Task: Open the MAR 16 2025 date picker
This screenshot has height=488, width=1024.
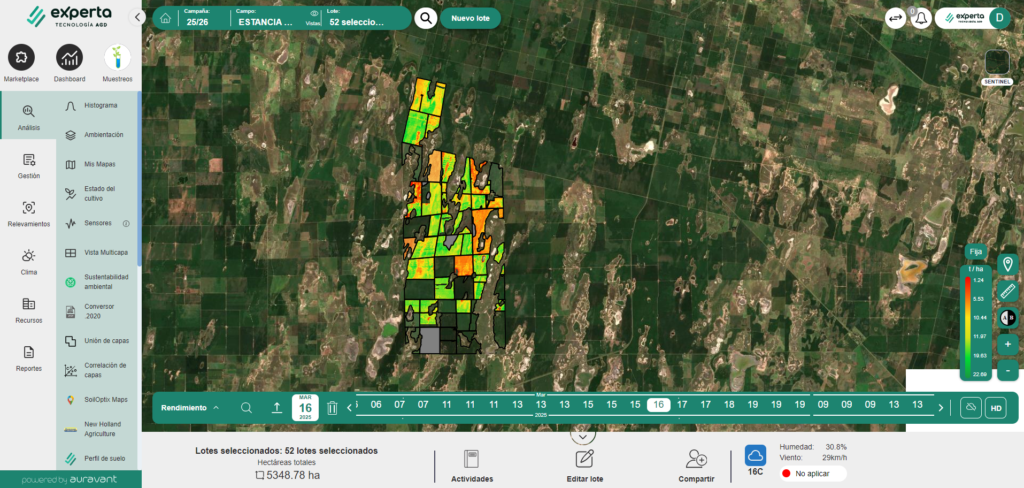Action: (x=305, y=408)
